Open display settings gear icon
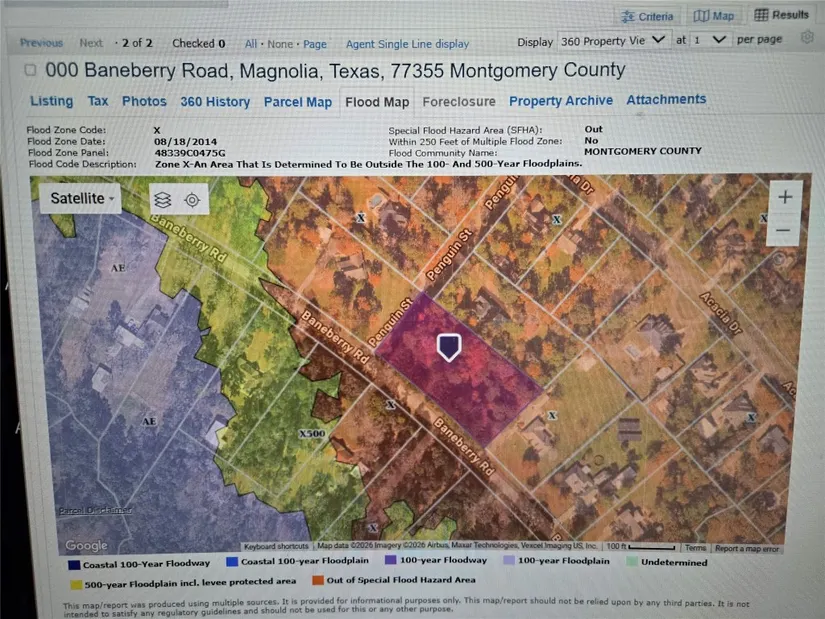 click(807, 39)
